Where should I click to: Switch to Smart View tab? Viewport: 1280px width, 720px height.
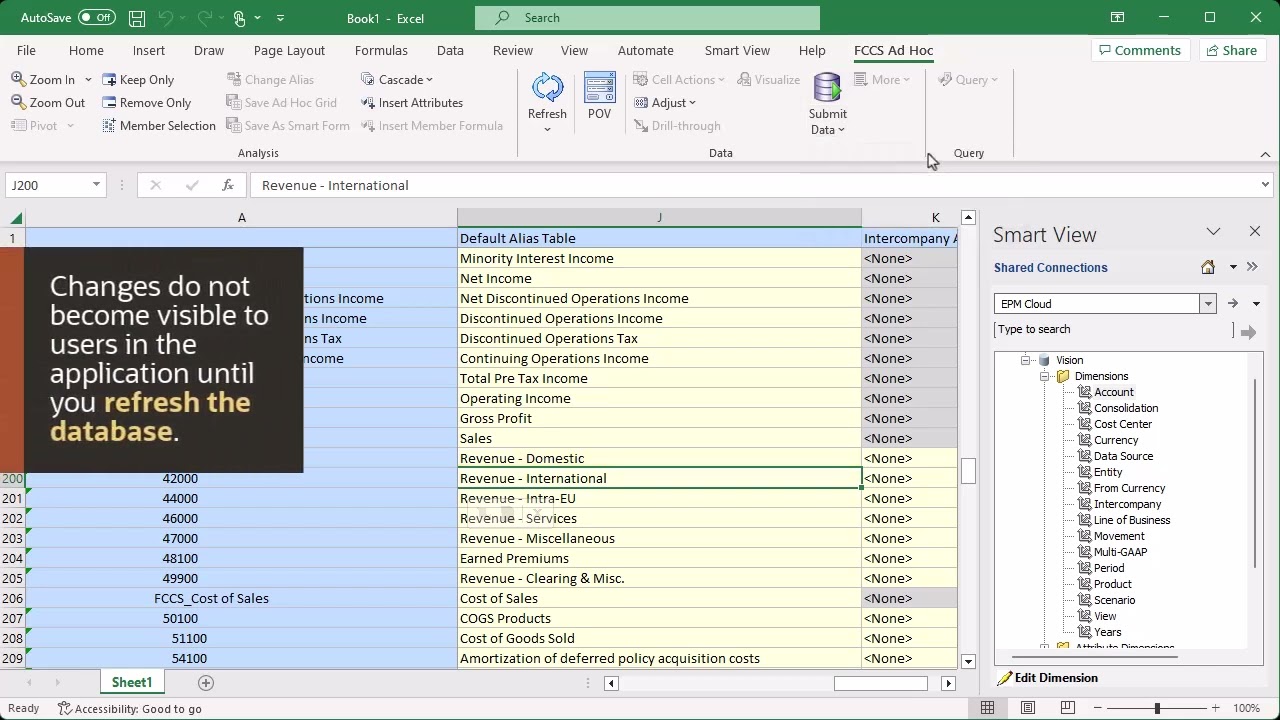click(737, 50)
